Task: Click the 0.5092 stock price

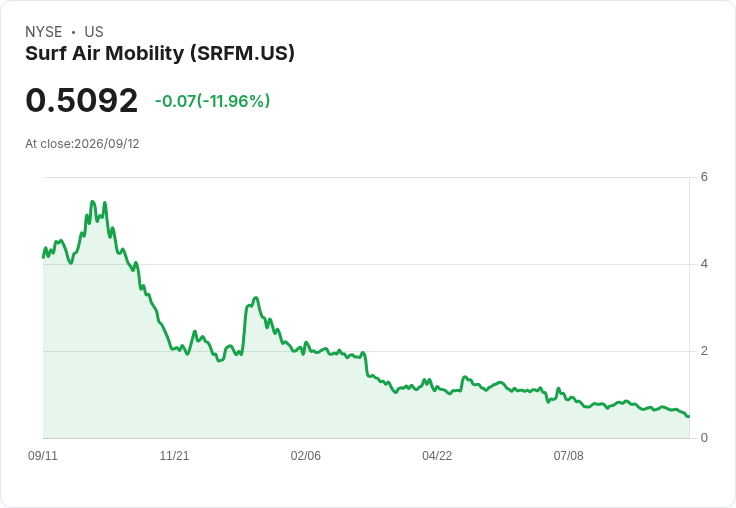Action: (82, 100)
